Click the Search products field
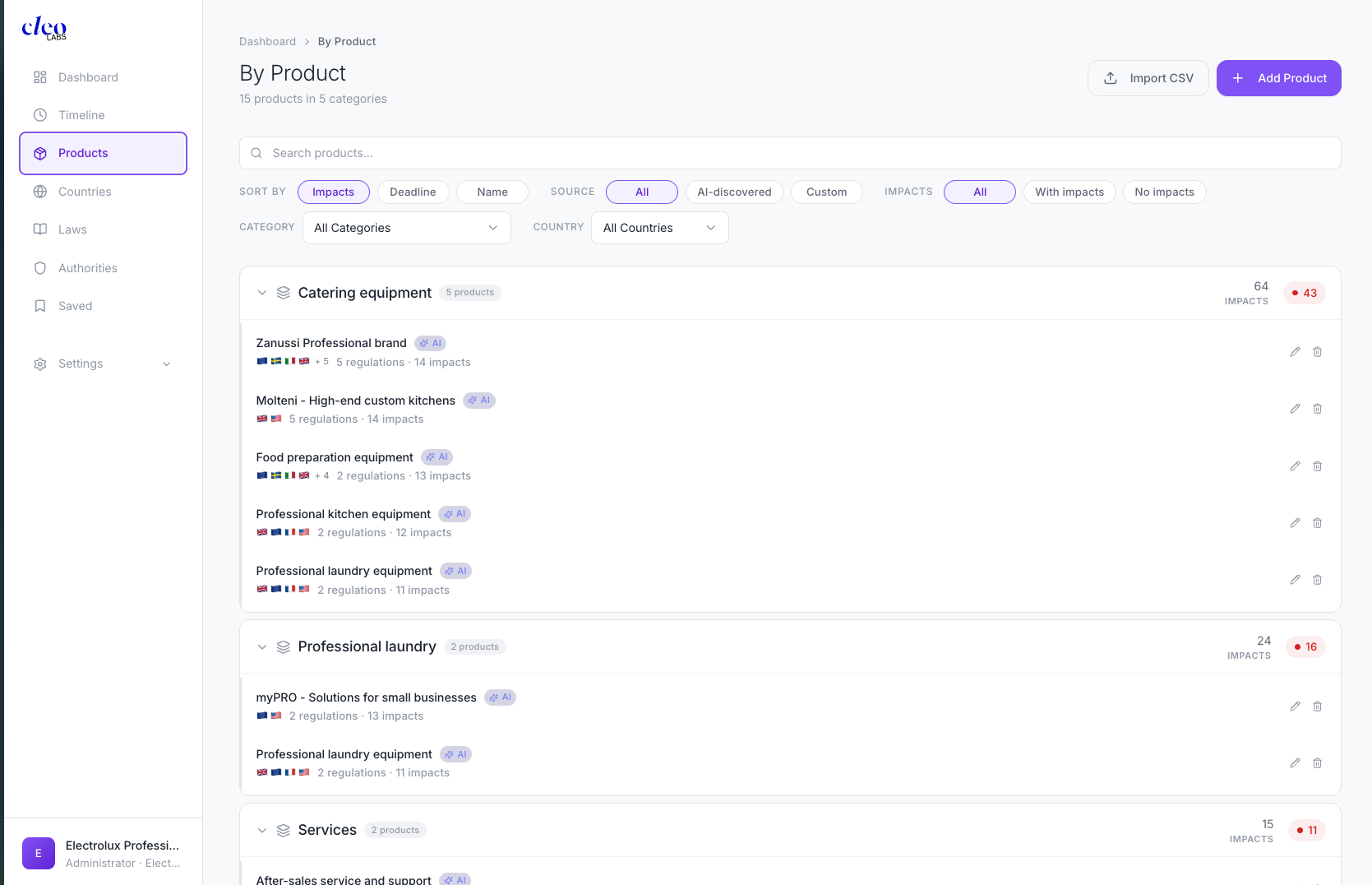 [790, 153]
